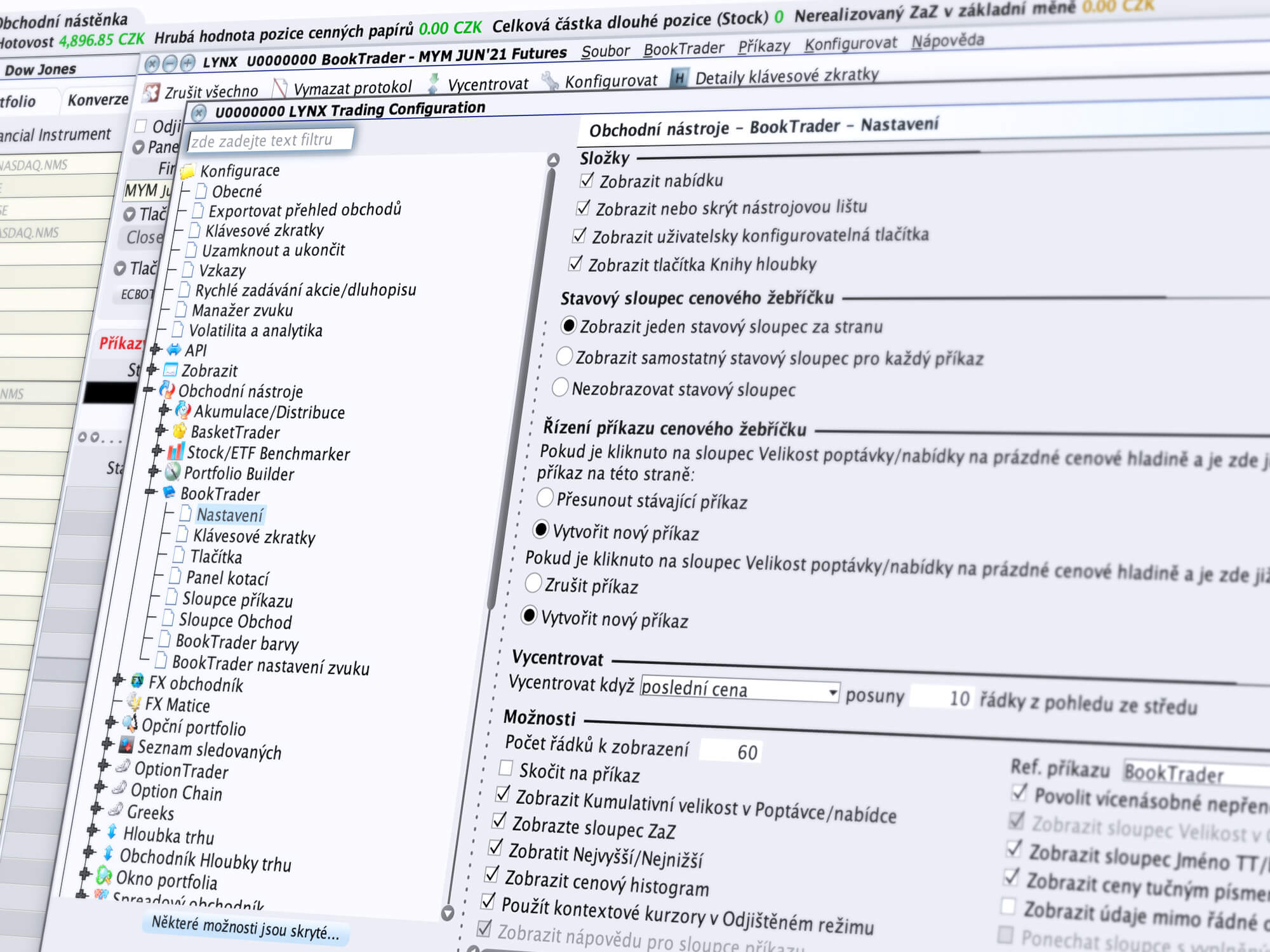Click the Seznam sledovaných icon
The width and height of the screenshot is (1270, 952).
(126, 744)
